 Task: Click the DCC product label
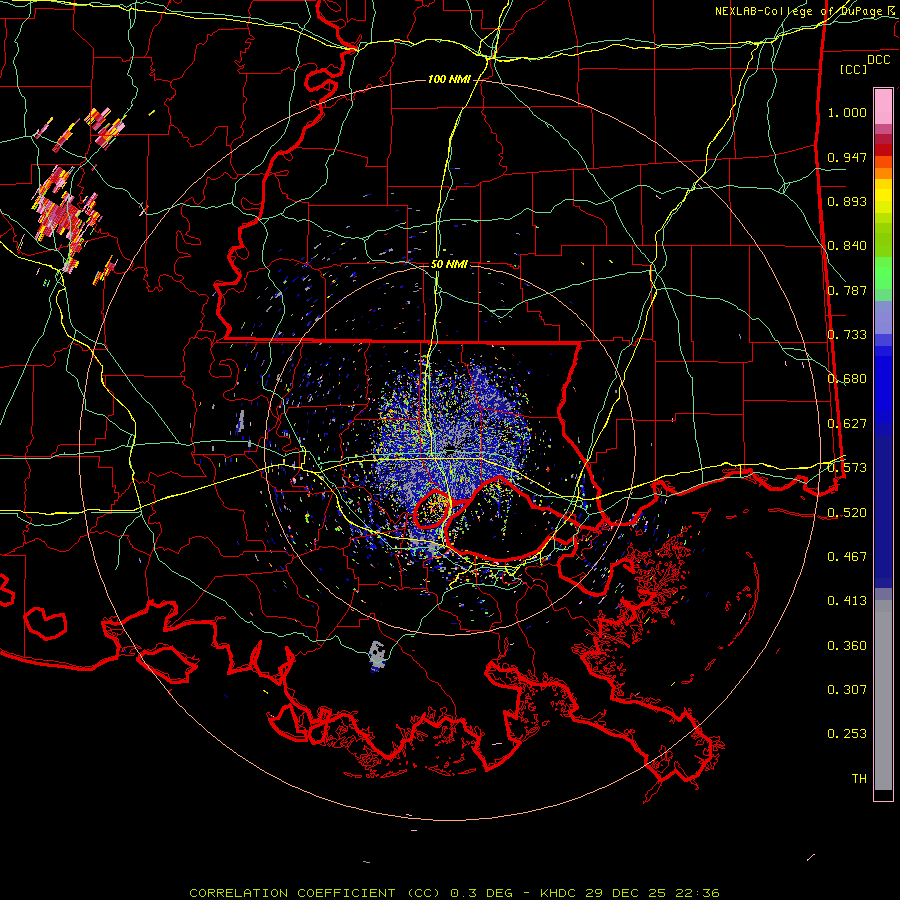pyautogui.click(x=878, y=60)
